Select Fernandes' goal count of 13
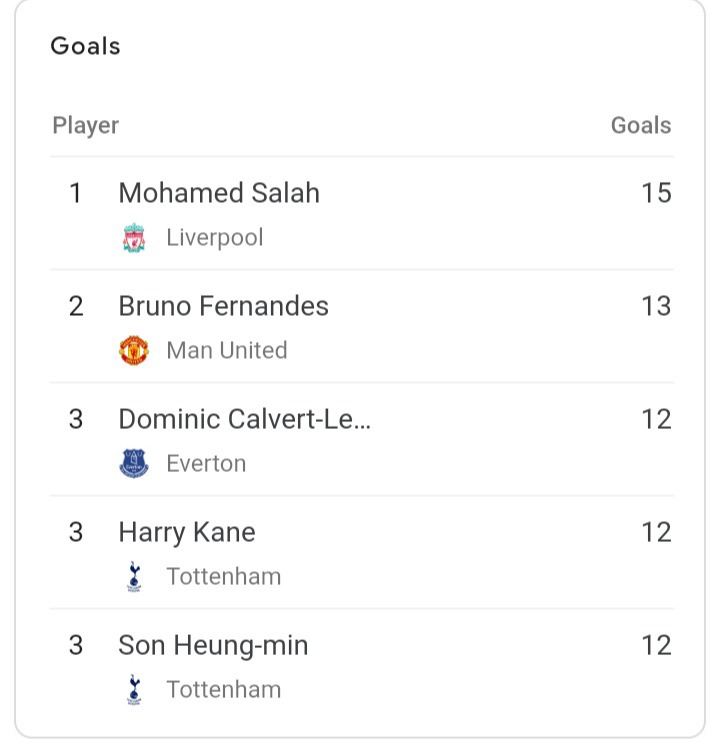This screenshot has width=720, height=746. click(656, 306)
